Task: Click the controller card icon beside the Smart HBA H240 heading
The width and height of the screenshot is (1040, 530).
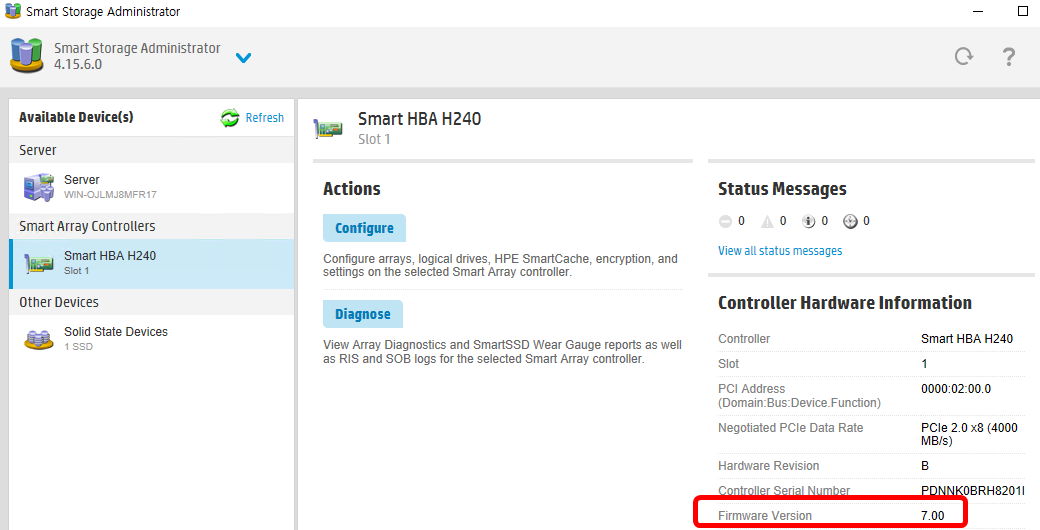Action: point(328,128)
